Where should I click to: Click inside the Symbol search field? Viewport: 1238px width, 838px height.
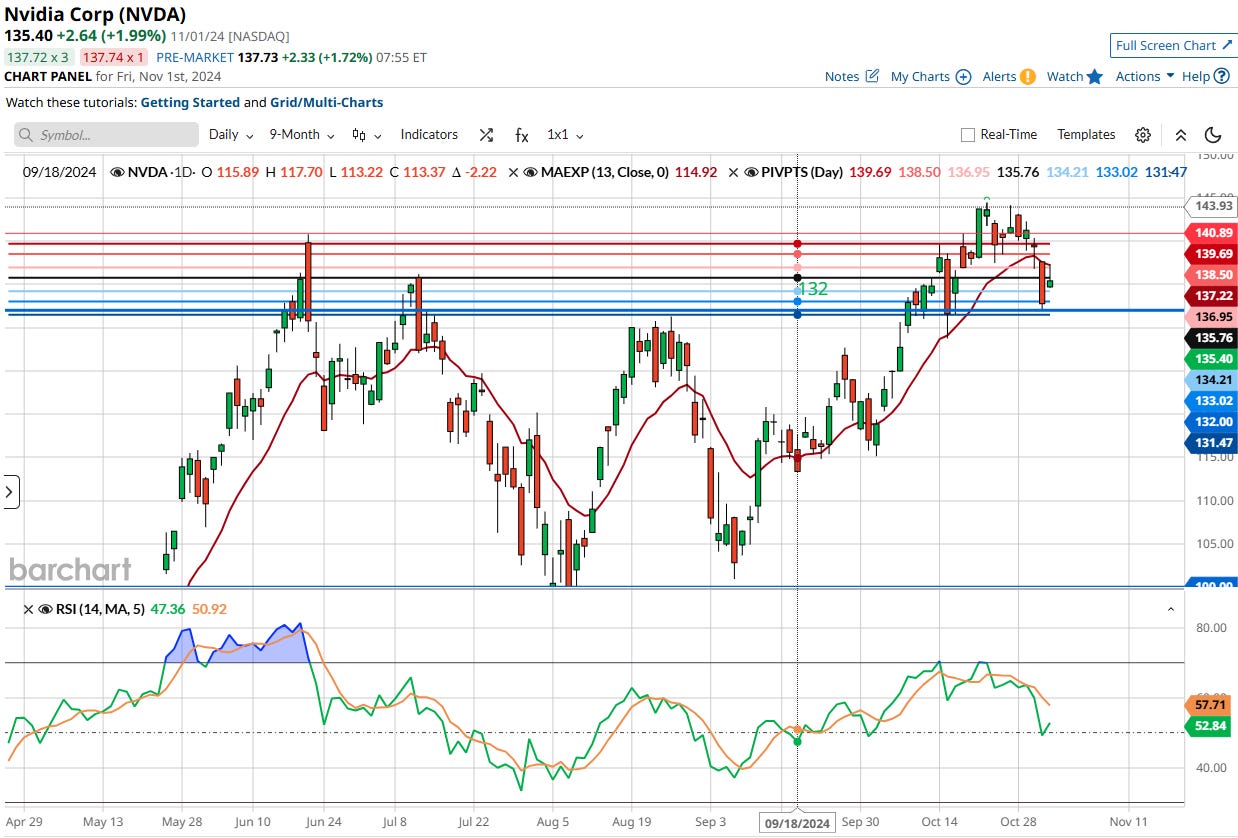(x=106, y=135)
